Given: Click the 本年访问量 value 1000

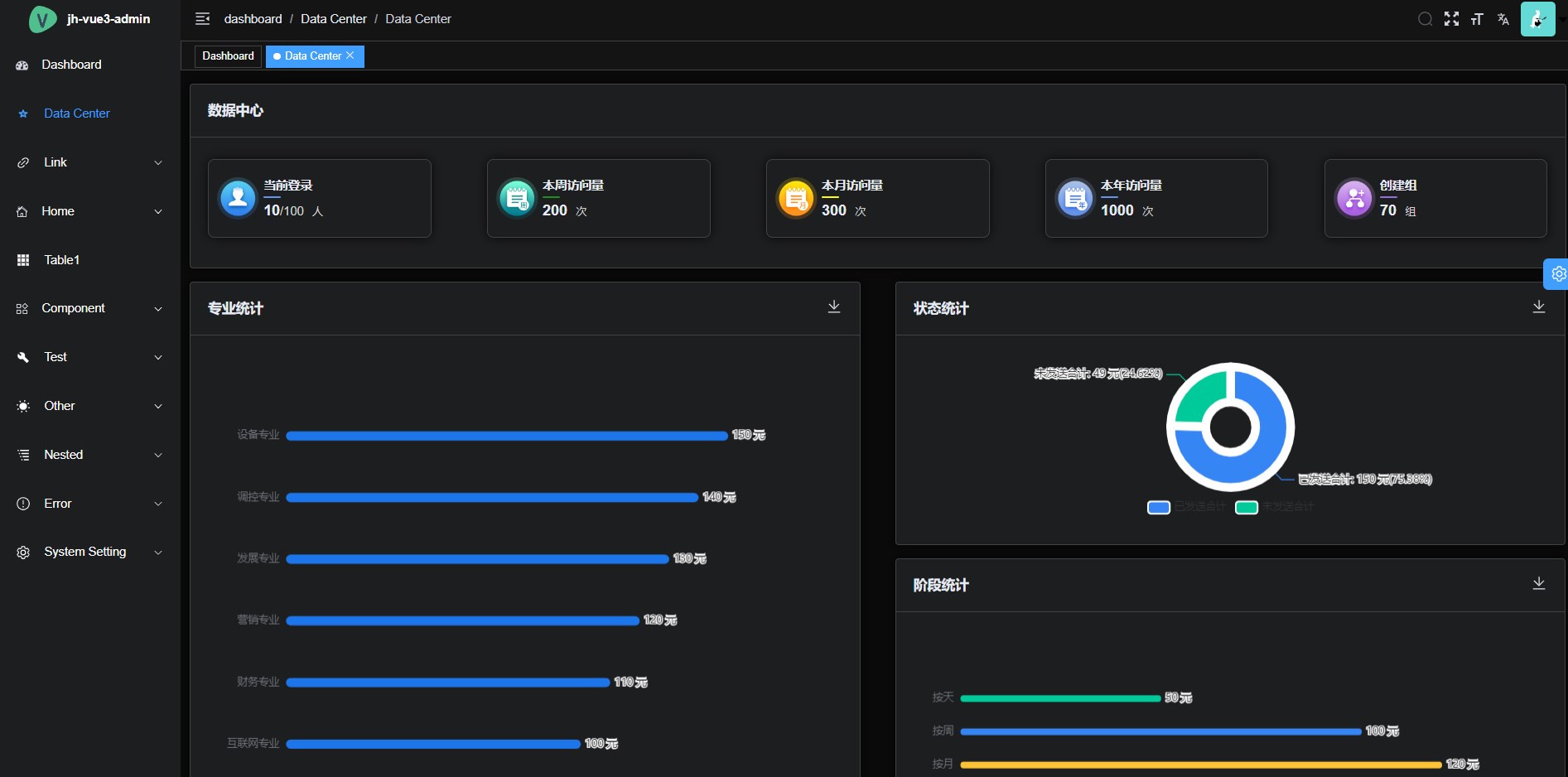Looking at the screenshot, I should pyautogui.click(x=1117, y=210).
